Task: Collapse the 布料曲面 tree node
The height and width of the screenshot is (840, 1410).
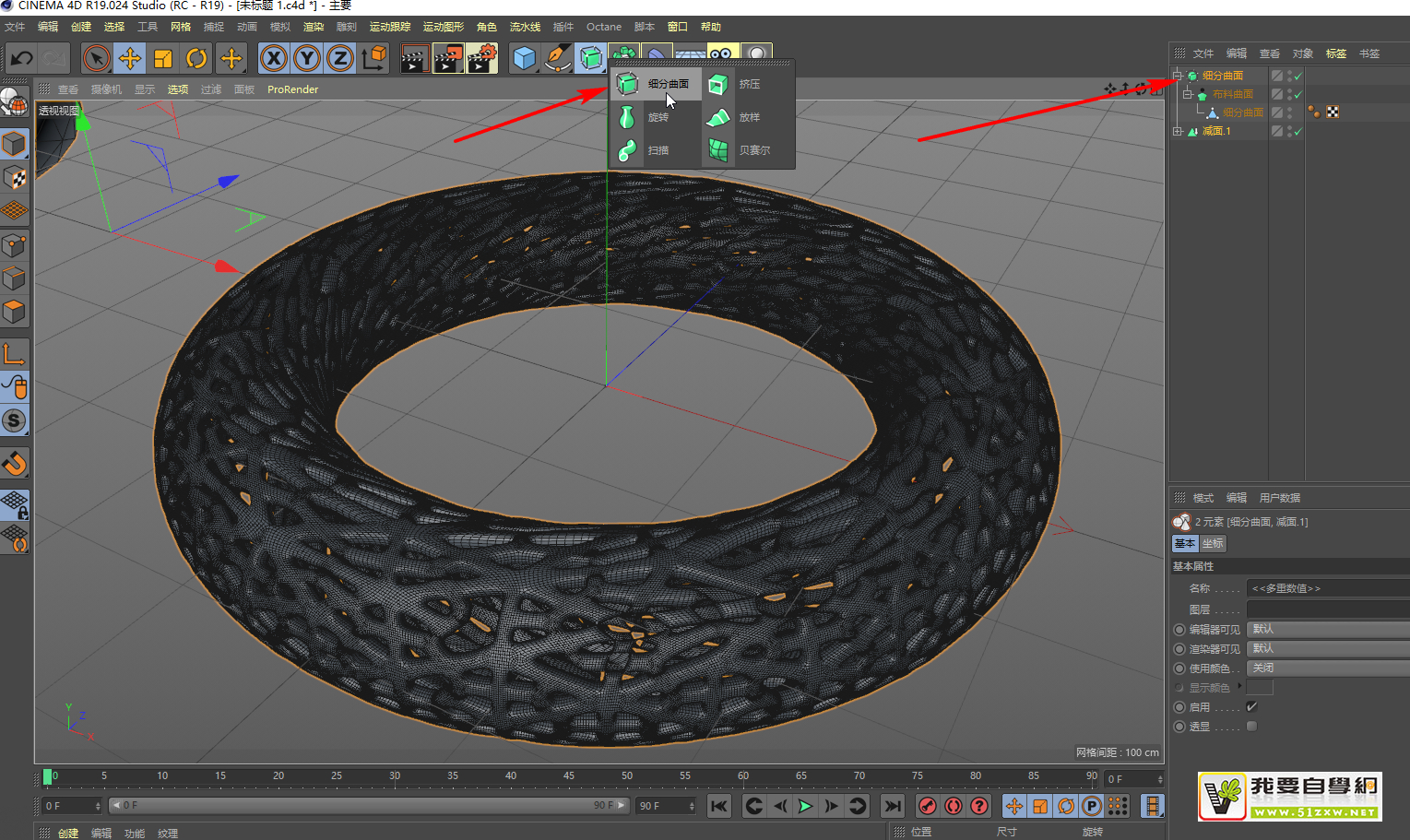Action: pyautogui.click(x=1188, y=94)
